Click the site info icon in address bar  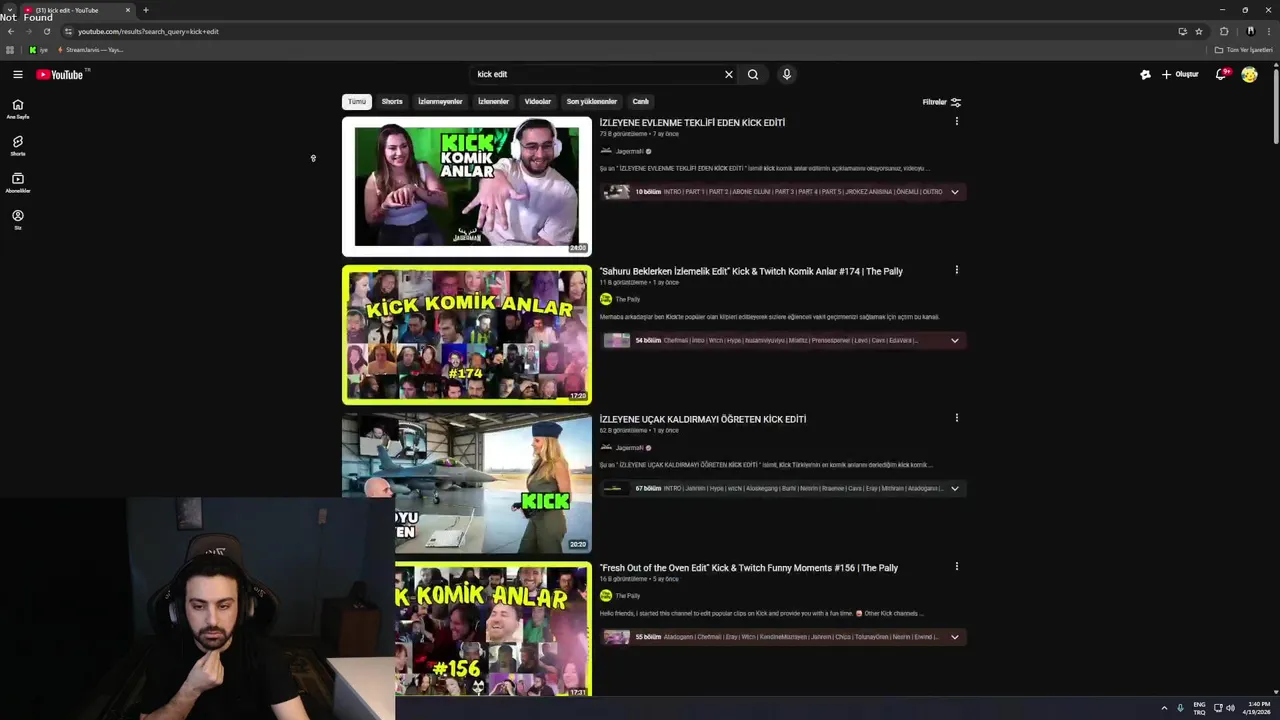tap(68, 31)
